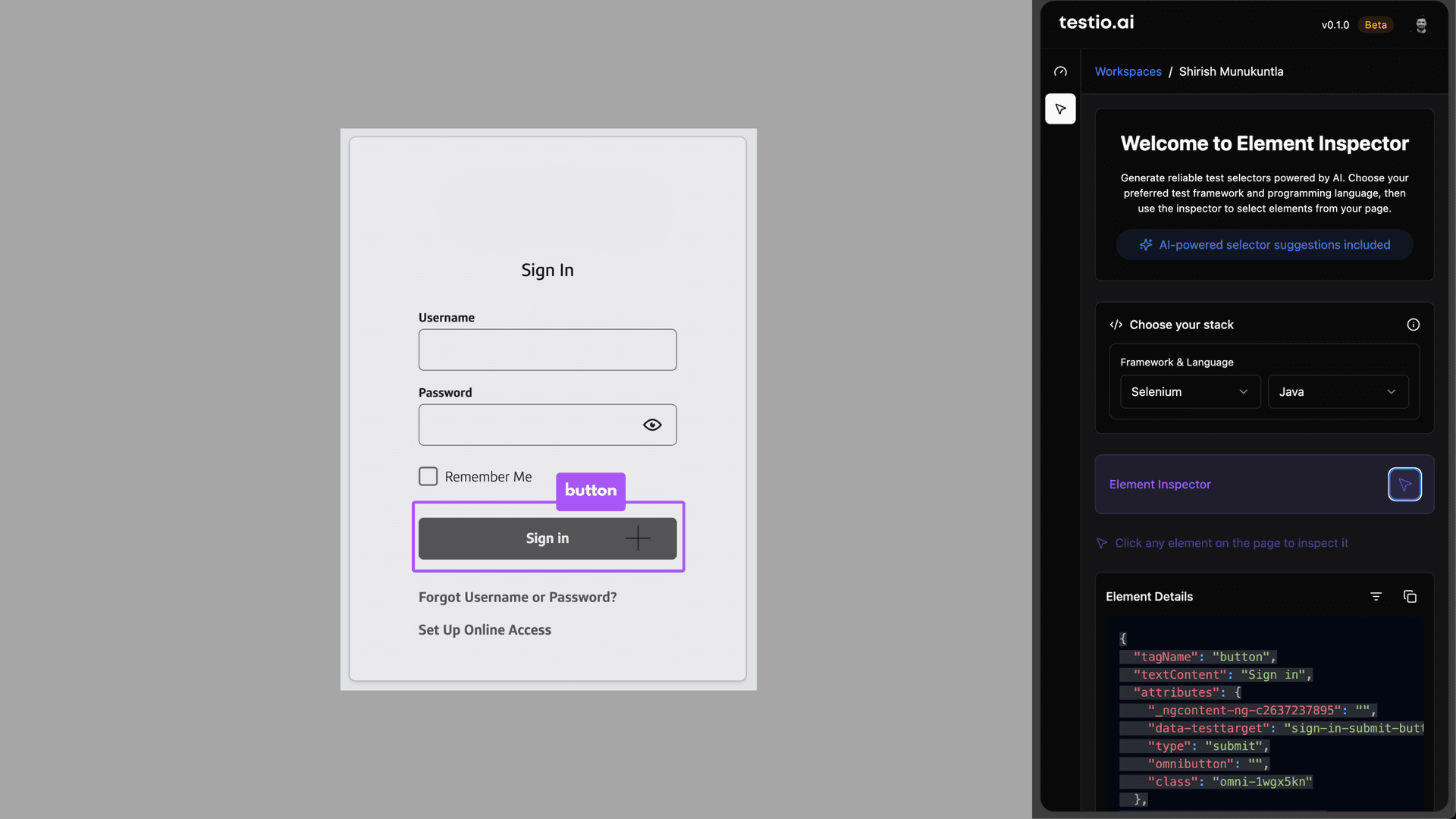Click inside the Password field
1456x819 pixels.
pos(527,425)
